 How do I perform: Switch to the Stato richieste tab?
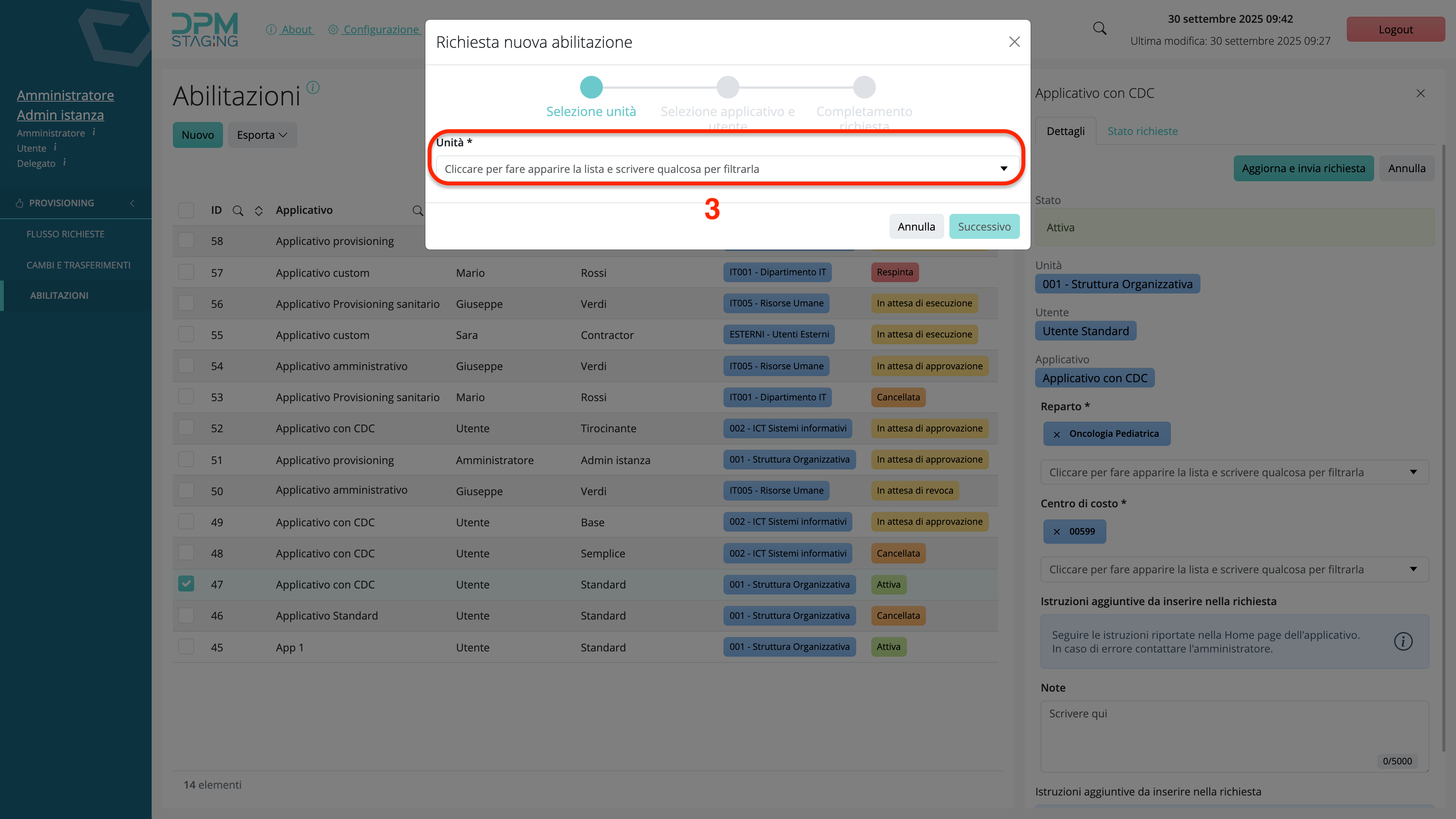pyautogui.click(x=1142, y=131)
